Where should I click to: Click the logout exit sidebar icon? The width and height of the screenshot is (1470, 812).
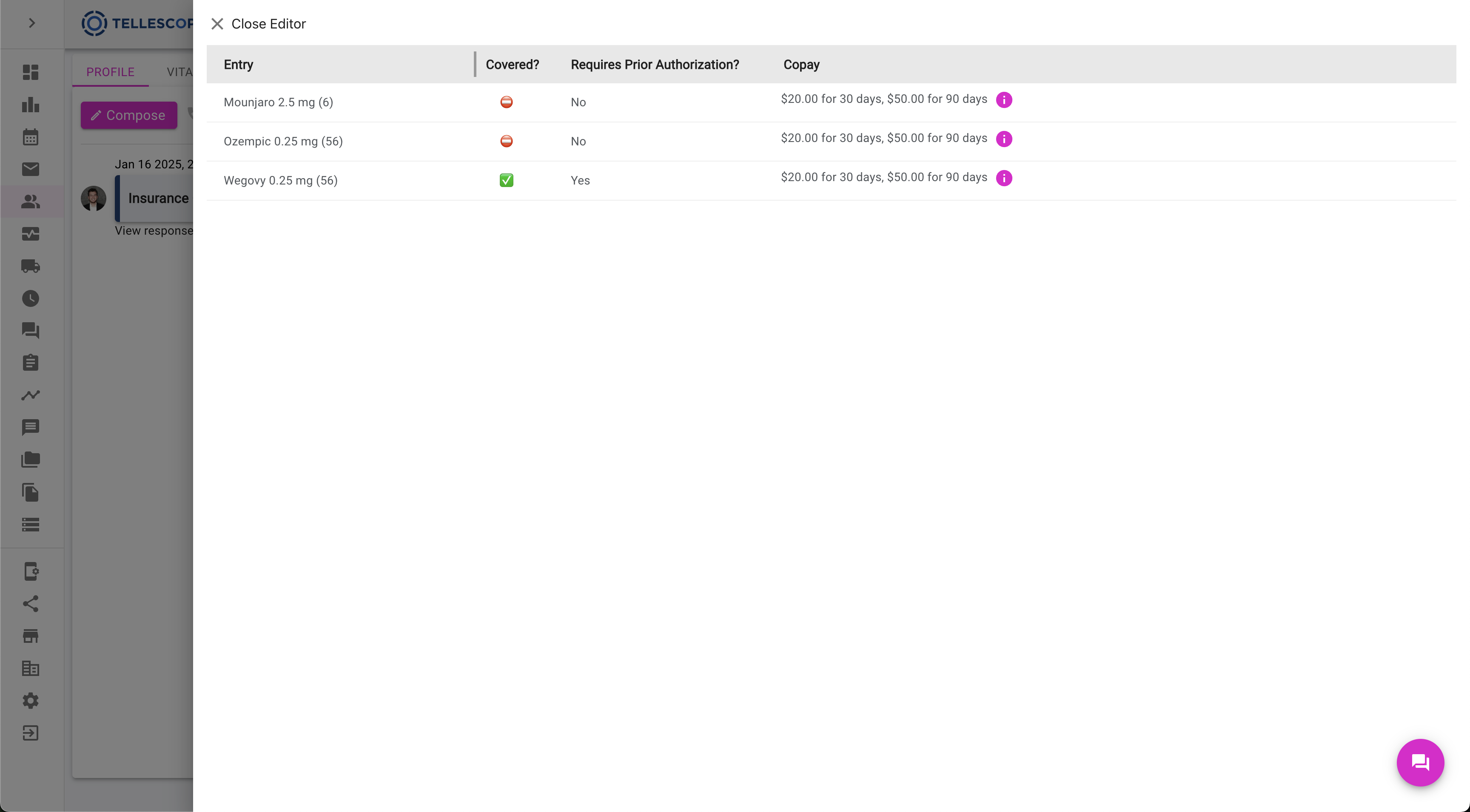coord(31,733)
